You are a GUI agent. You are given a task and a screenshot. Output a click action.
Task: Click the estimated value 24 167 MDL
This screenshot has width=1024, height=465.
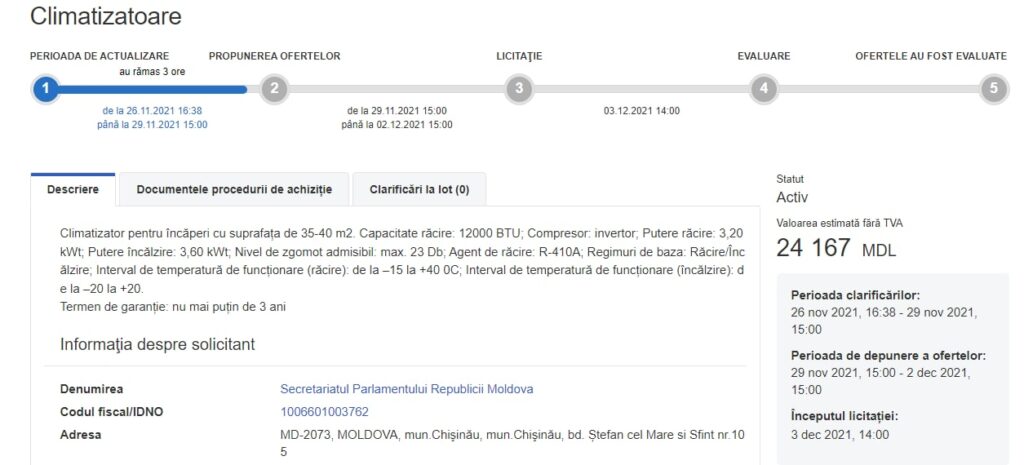[x=836, y=248]
